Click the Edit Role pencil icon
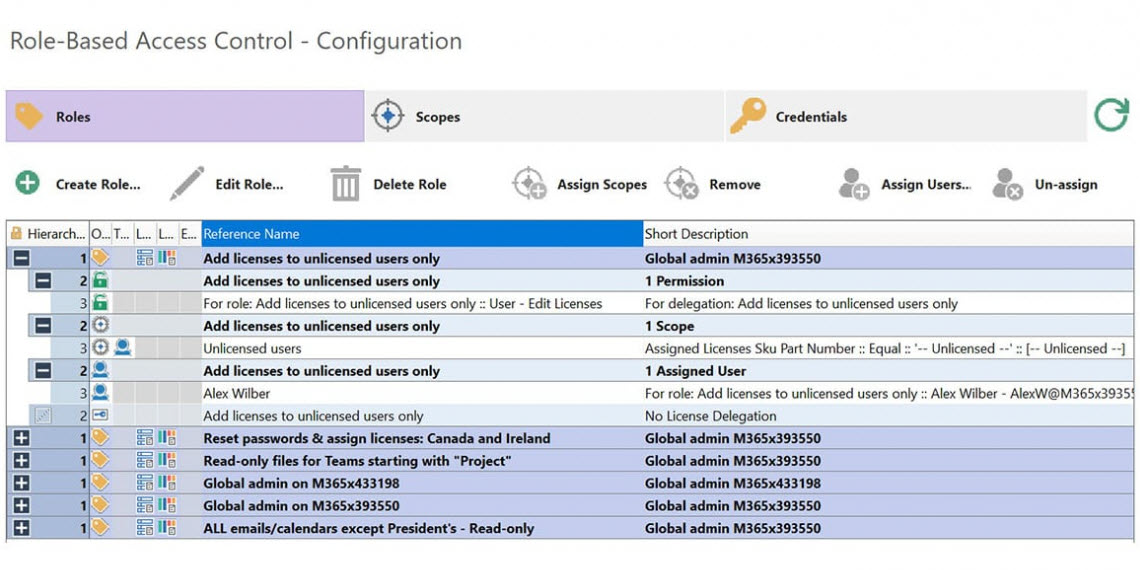Viewport: 1140px width, 570px height. click(x=186, y=184)
